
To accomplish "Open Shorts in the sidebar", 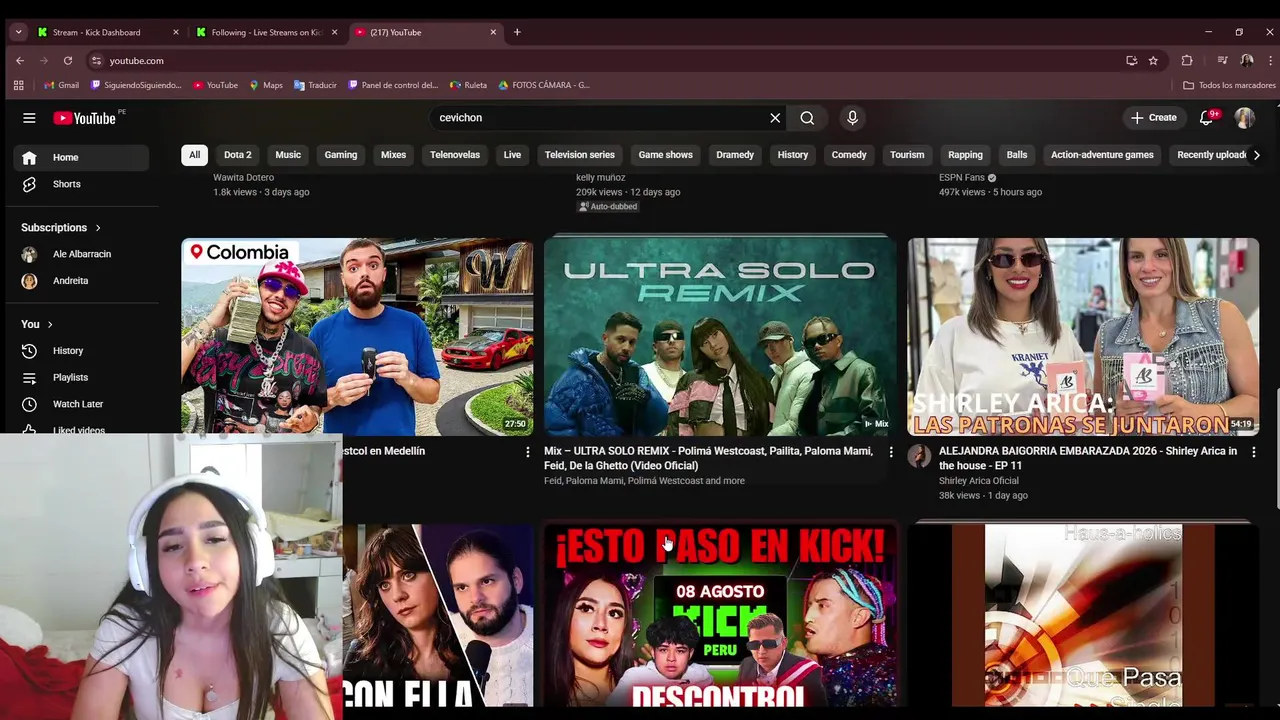I will coord(81,184).
